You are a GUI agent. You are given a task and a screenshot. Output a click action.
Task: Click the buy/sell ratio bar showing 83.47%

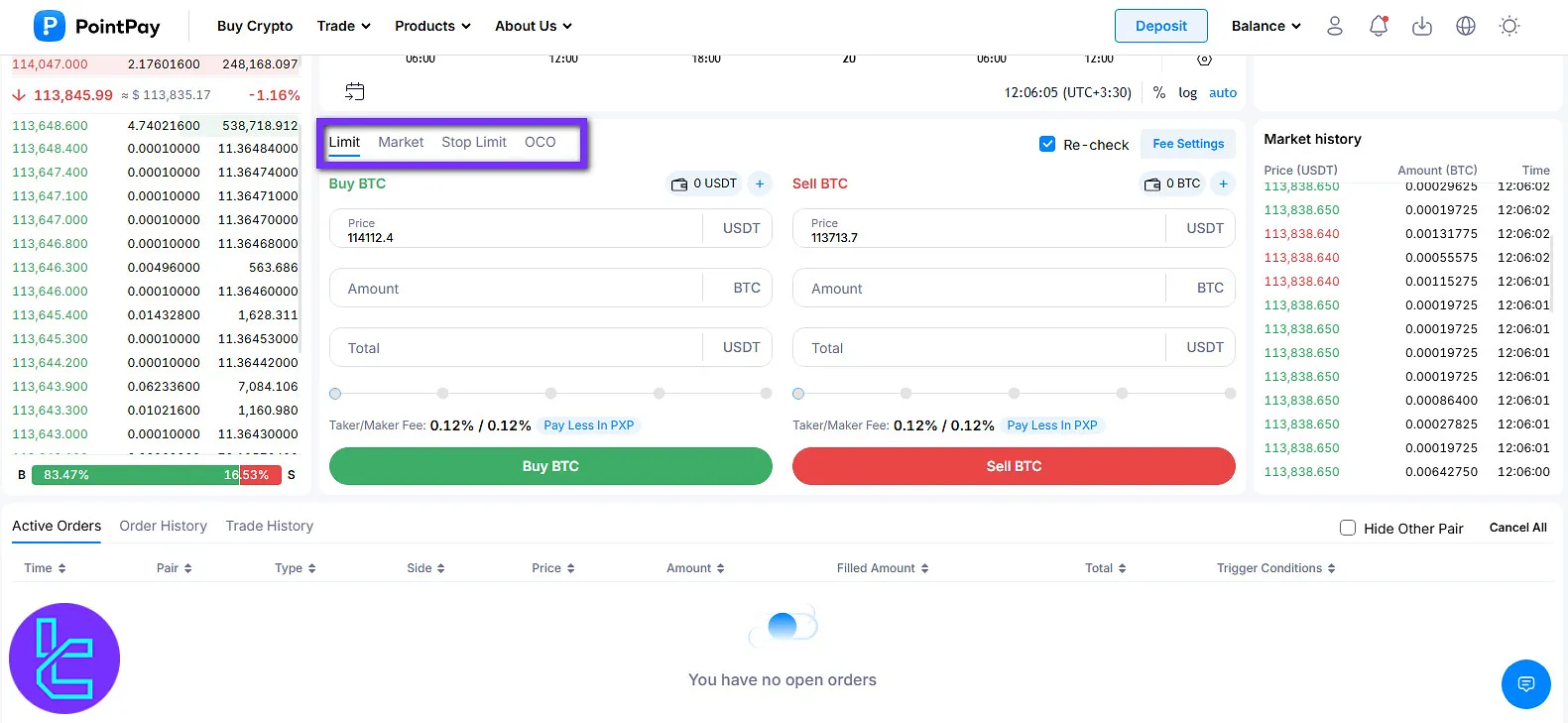point(156,475)
